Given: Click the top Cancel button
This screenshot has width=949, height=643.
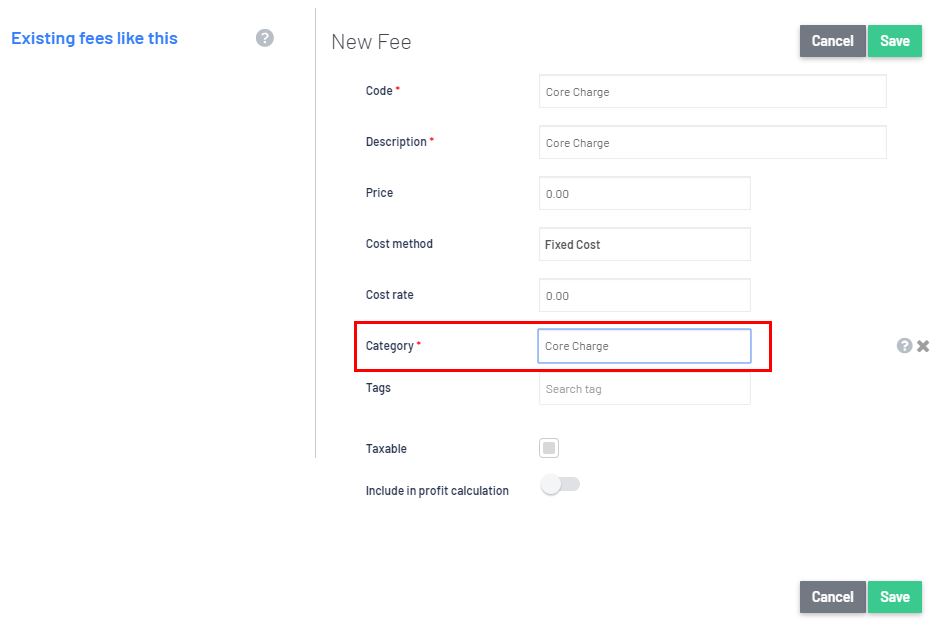Looking at the screenshot, I should [x=833, y=41].
